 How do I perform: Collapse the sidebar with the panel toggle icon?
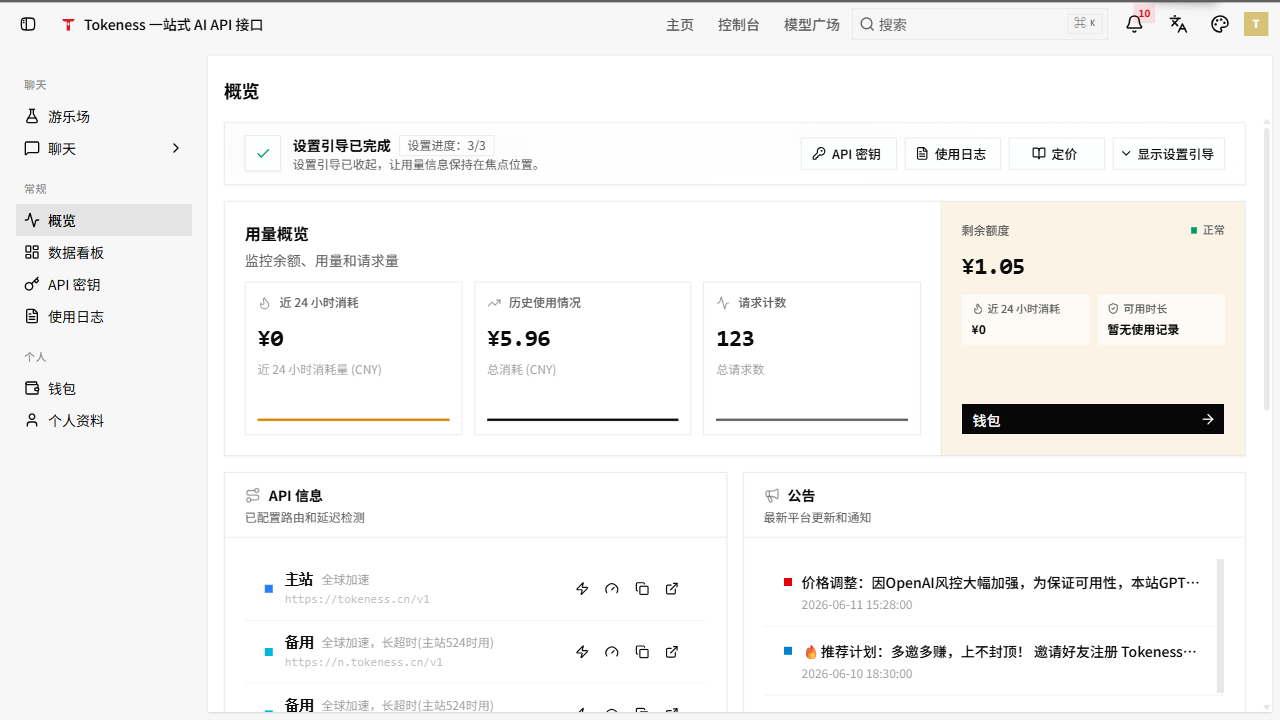[x=28, y=24]
